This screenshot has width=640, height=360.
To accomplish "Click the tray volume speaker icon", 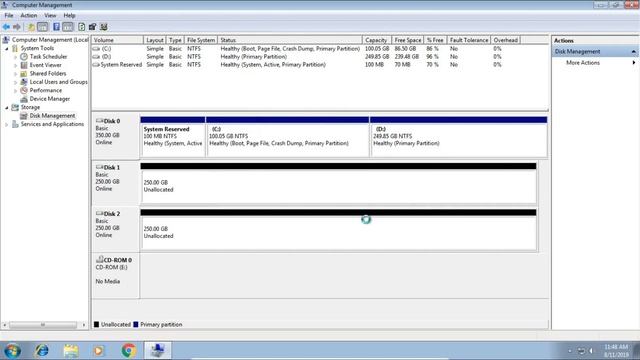I will tap(591, 351).
